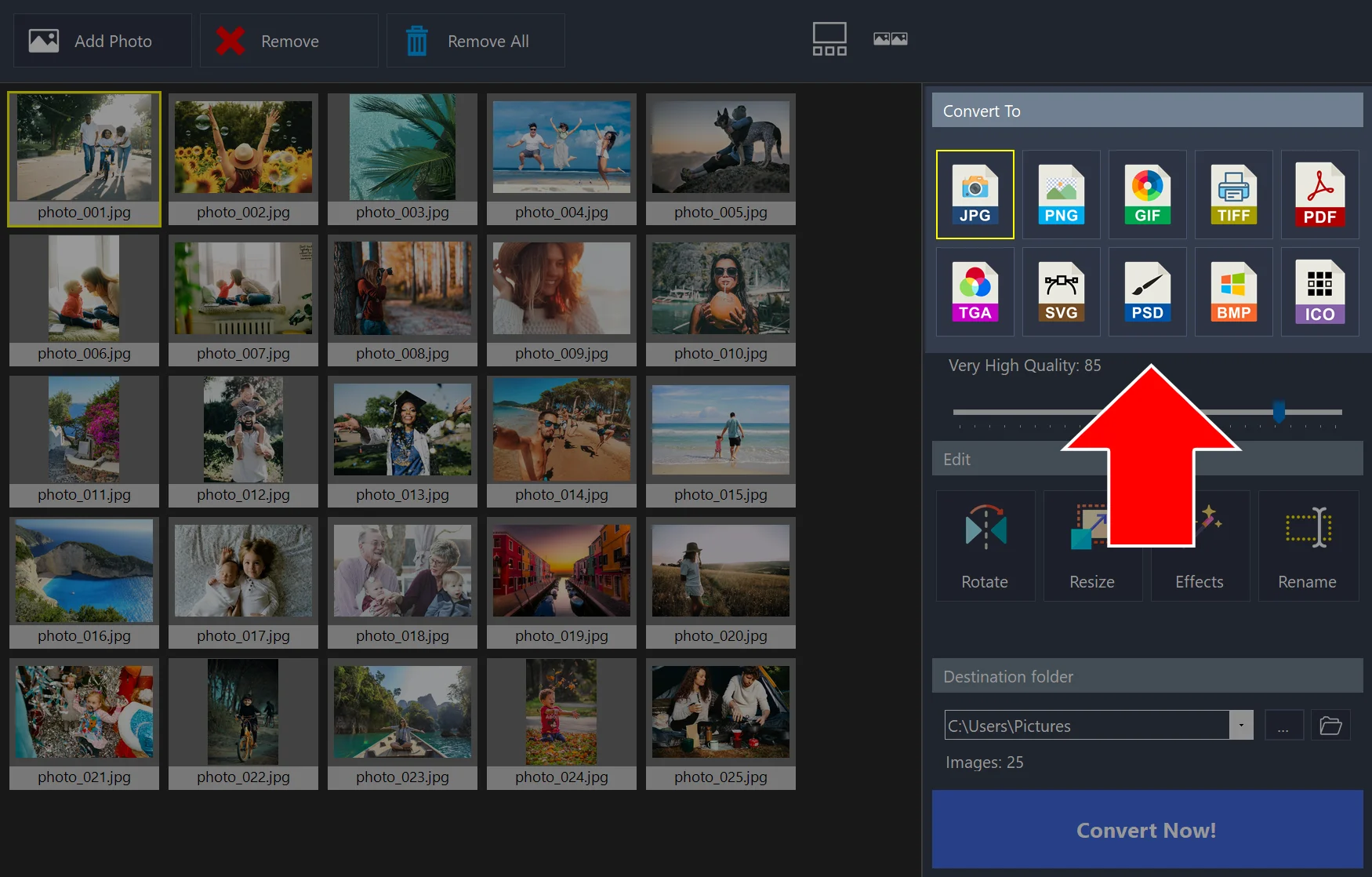Pick the GIF format icon
Viewport: 1372px width, 877px height.
[x=1147, y=195]
